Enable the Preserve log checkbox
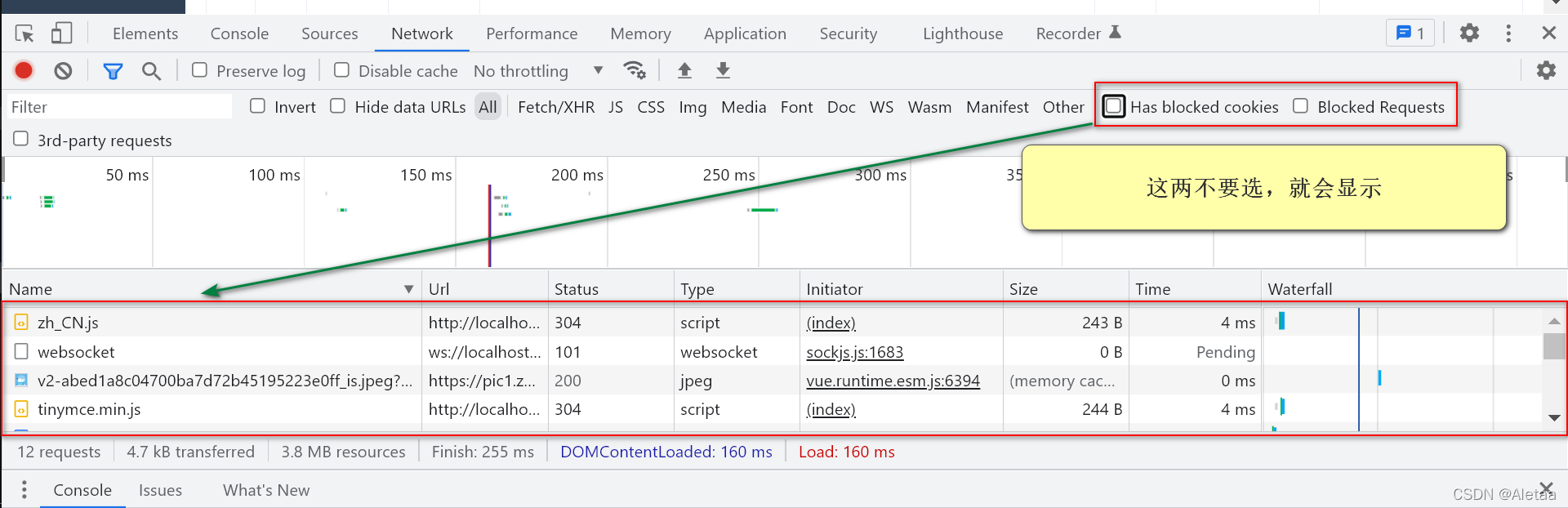The height and width of the screenshot is (508, 1568). pyautogui.click(x=199, y=70)
